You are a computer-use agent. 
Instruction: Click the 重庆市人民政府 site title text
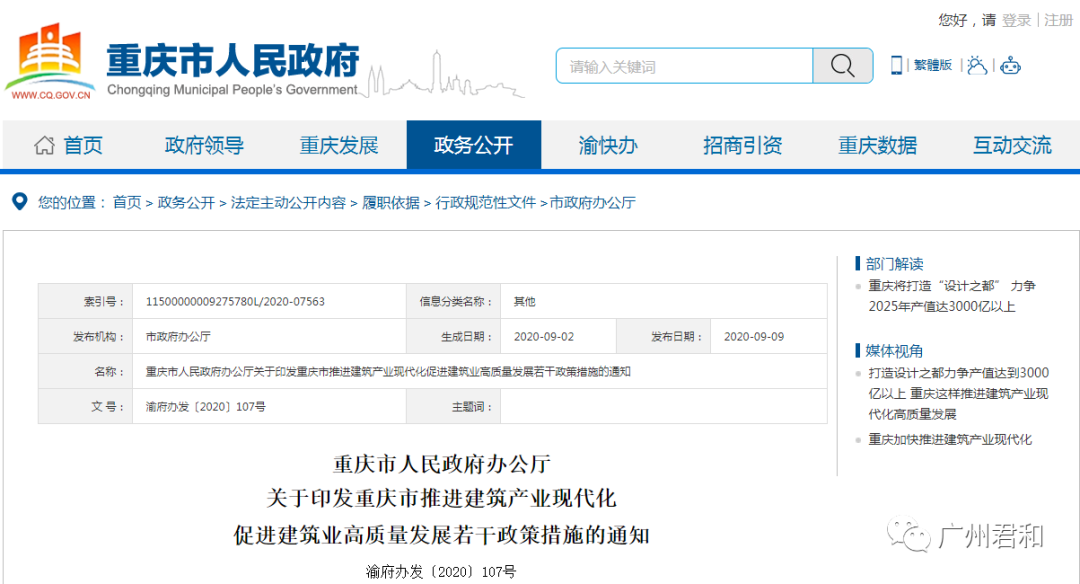[x=233, y=61]
